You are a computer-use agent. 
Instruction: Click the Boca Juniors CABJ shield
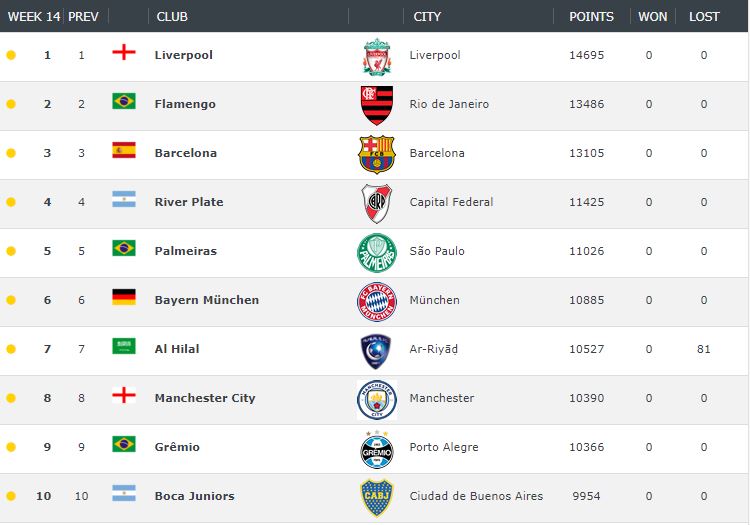click(x=377, y=498)
